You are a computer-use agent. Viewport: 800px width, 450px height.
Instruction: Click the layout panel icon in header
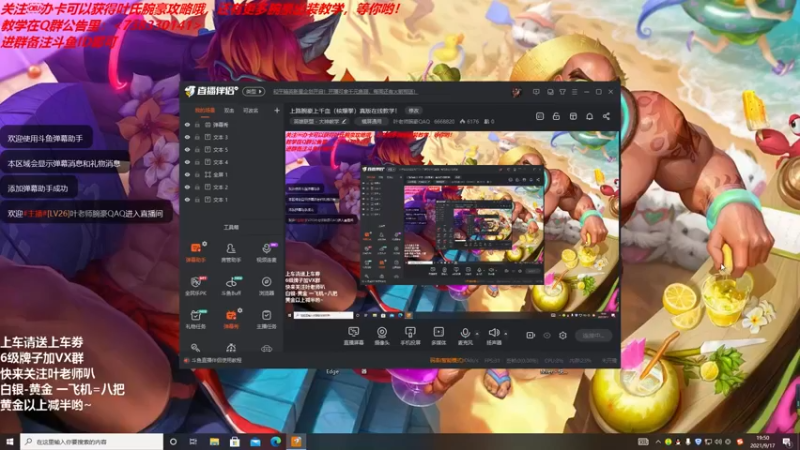coord(573,116)
